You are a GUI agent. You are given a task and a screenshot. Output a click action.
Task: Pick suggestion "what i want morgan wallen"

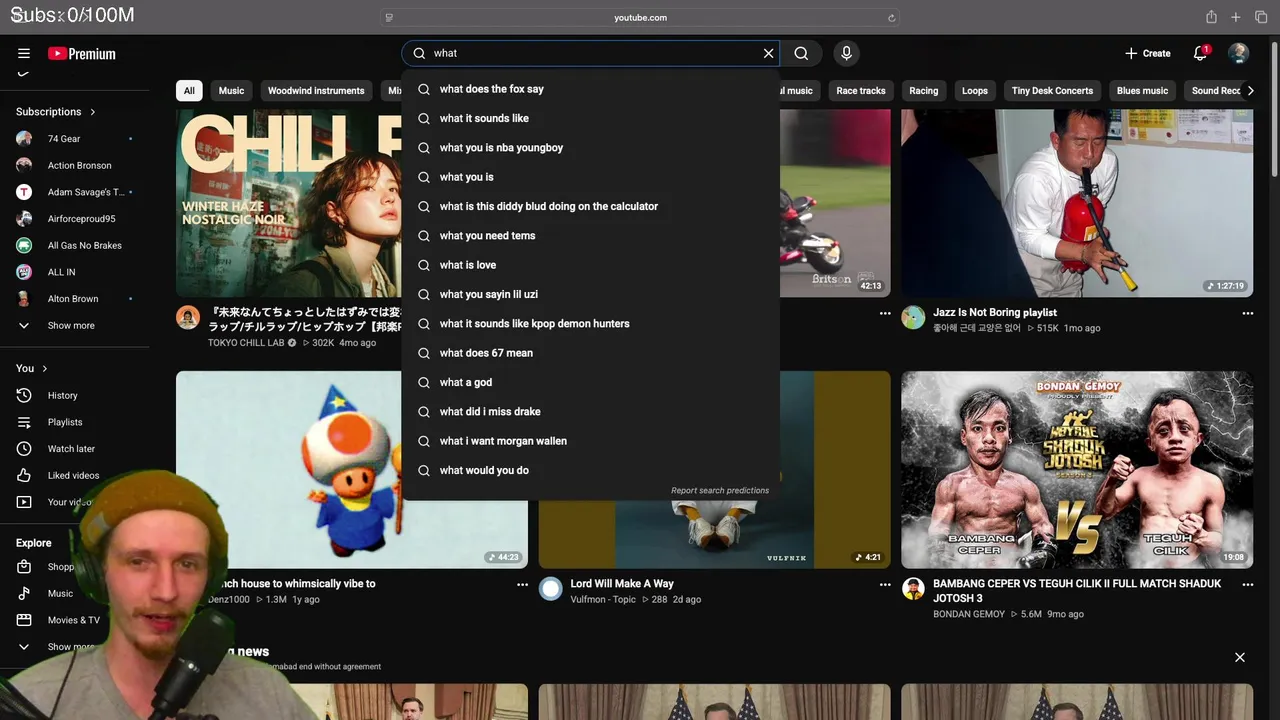coord(590,441)
